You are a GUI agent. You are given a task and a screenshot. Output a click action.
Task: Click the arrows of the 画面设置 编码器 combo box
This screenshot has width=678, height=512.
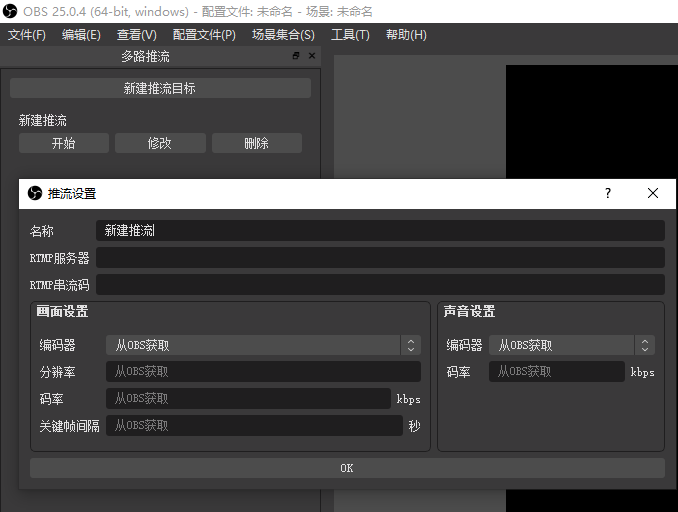click(411, 345)
